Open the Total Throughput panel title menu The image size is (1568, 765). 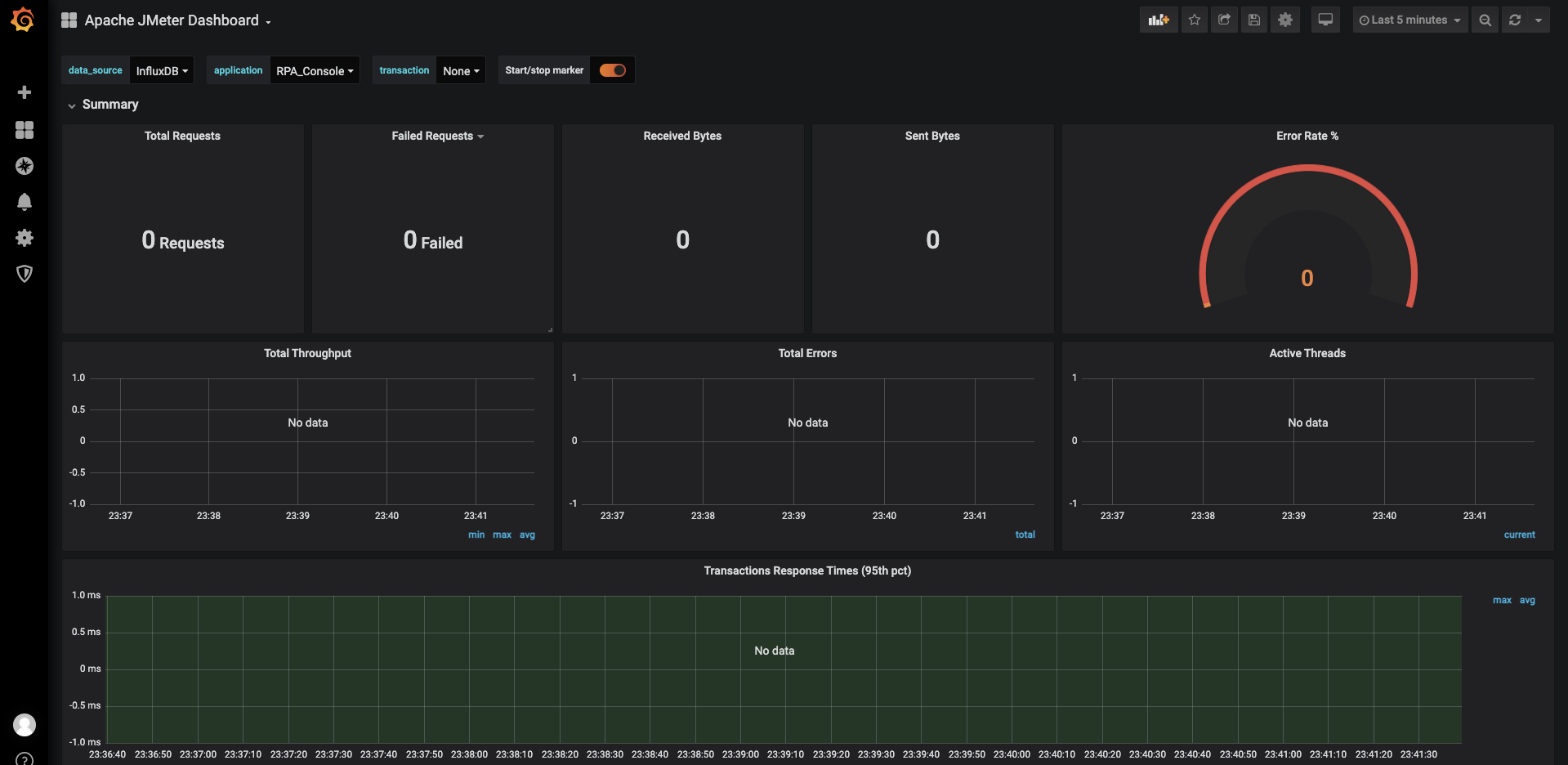point(307,353)
